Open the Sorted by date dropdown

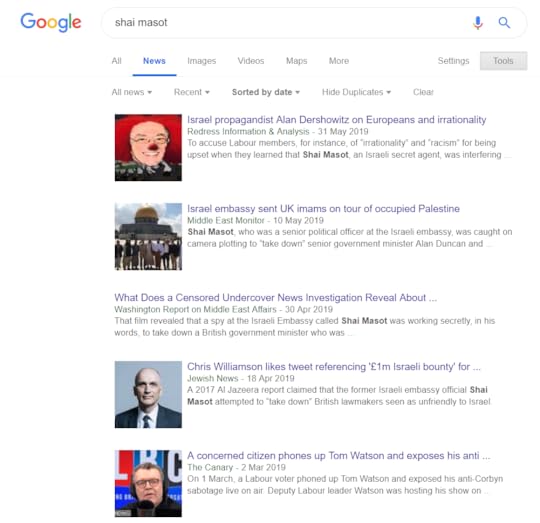click(266, 92)
